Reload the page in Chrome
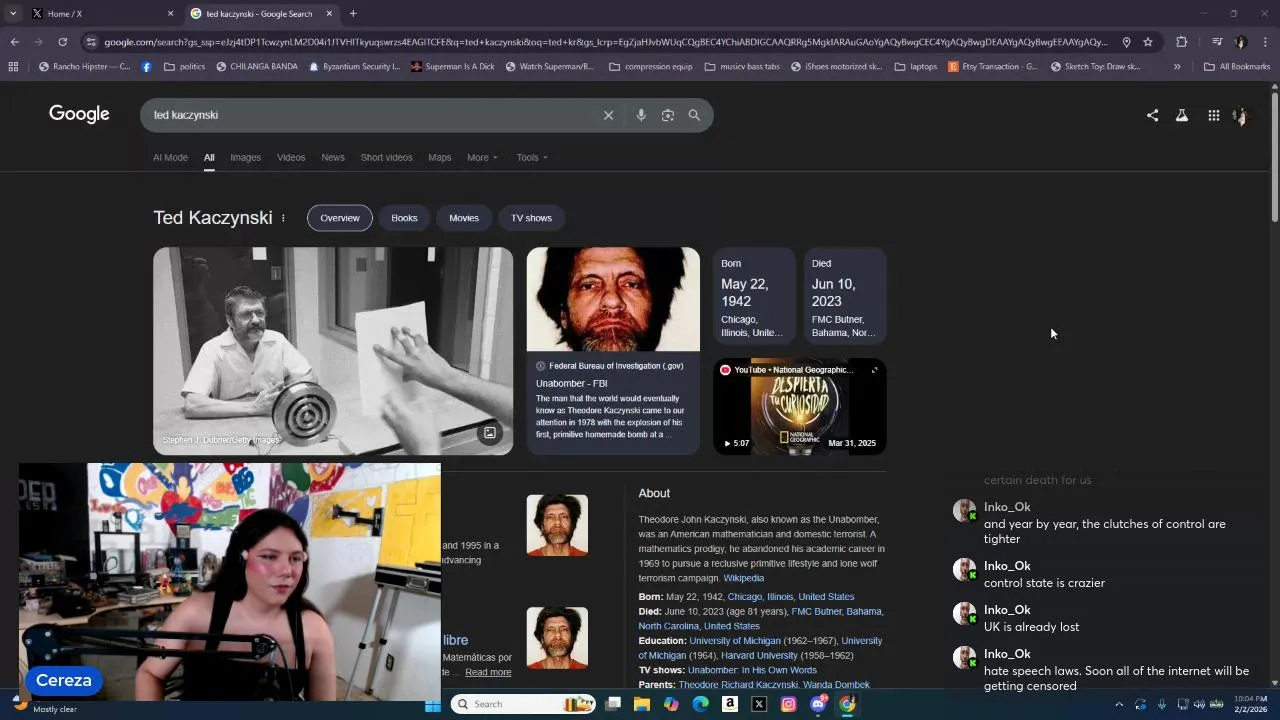 pos(62,42)
